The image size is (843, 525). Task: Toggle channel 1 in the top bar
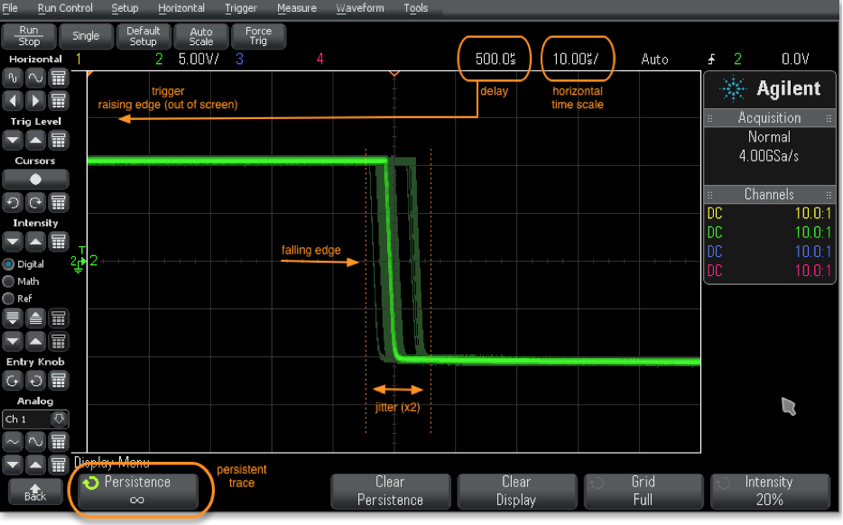[x=78, y=59]
